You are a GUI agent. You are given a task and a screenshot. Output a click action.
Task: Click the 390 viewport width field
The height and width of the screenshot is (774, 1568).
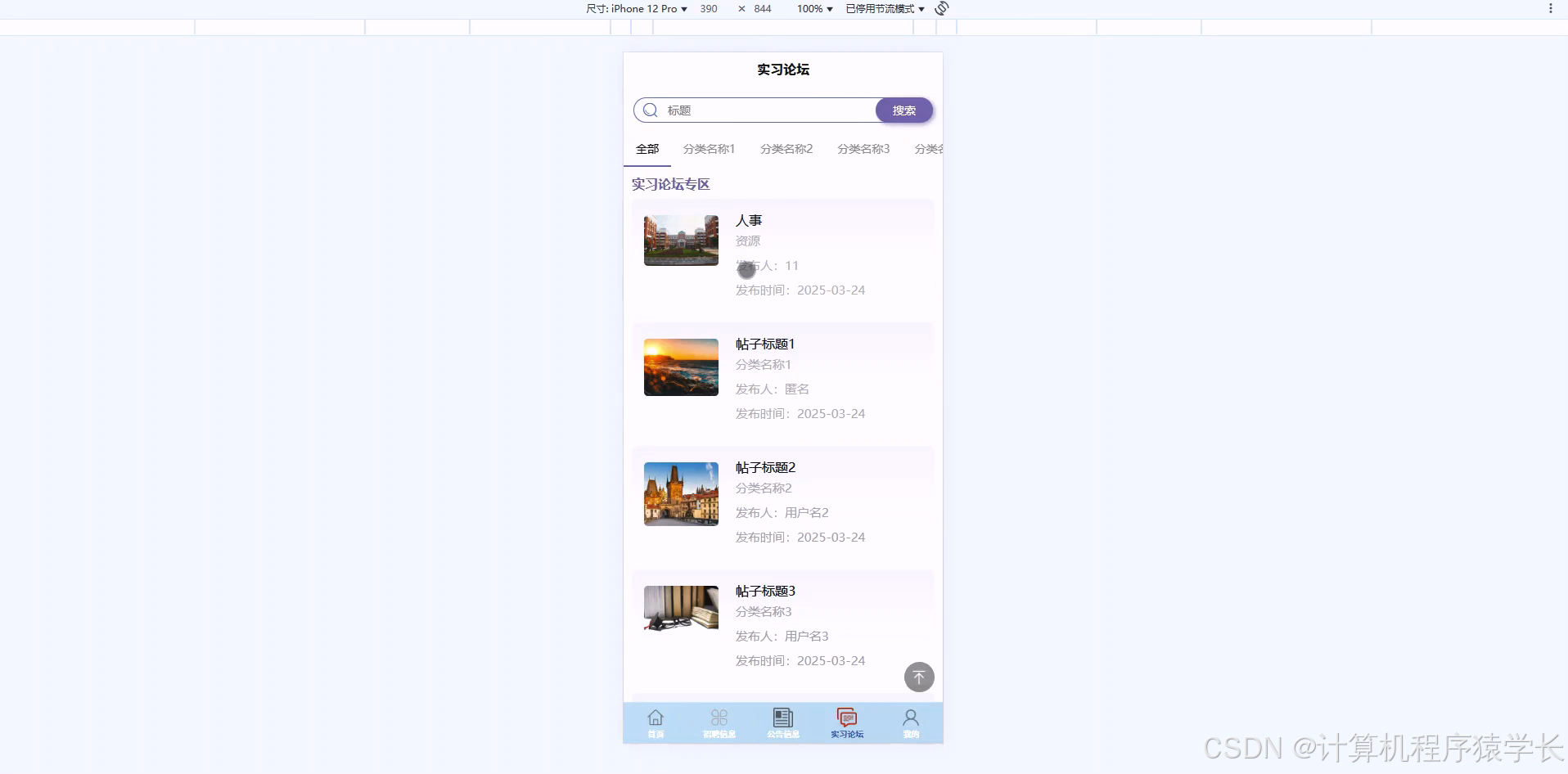[708, 9]
